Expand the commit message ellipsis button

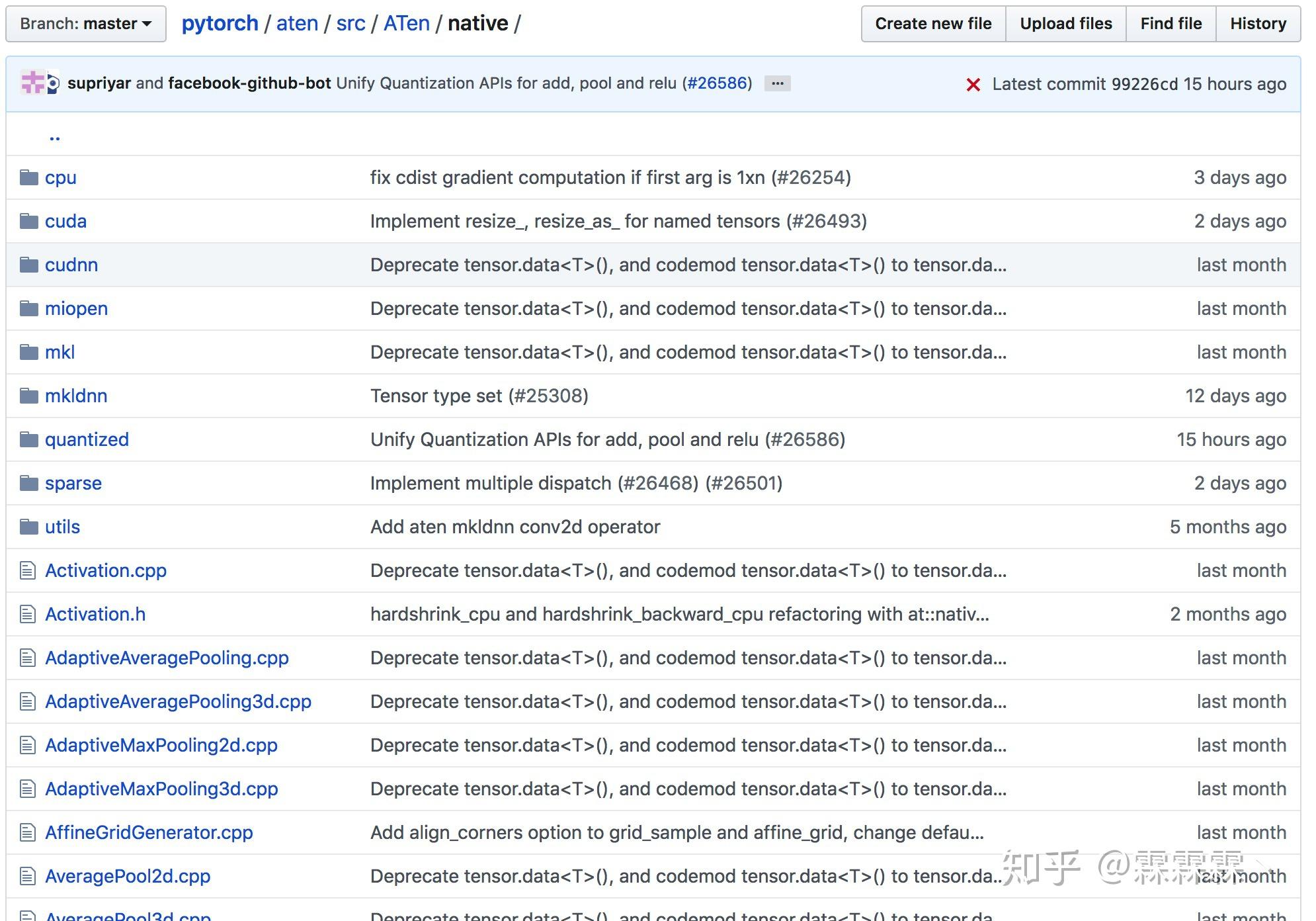pos(777,83)
